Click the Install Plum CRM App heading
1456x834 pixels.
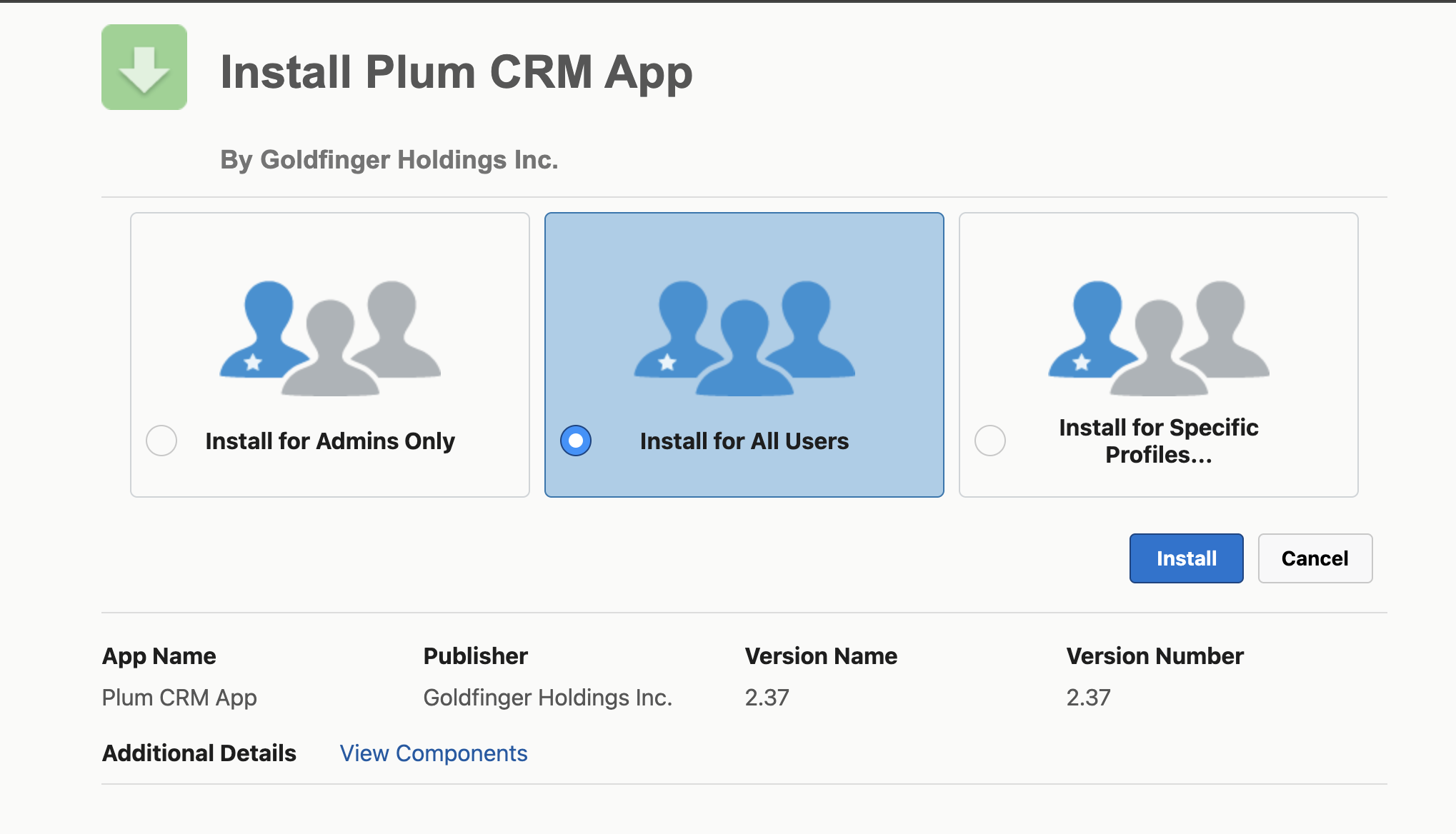point(457,72)
